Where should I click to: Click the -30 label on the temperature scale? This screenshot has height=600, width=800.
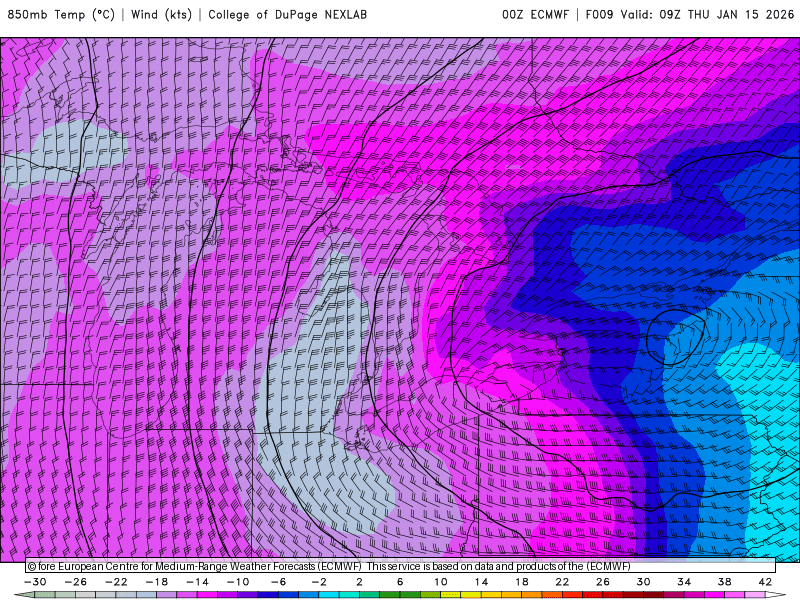click(35, 582)
